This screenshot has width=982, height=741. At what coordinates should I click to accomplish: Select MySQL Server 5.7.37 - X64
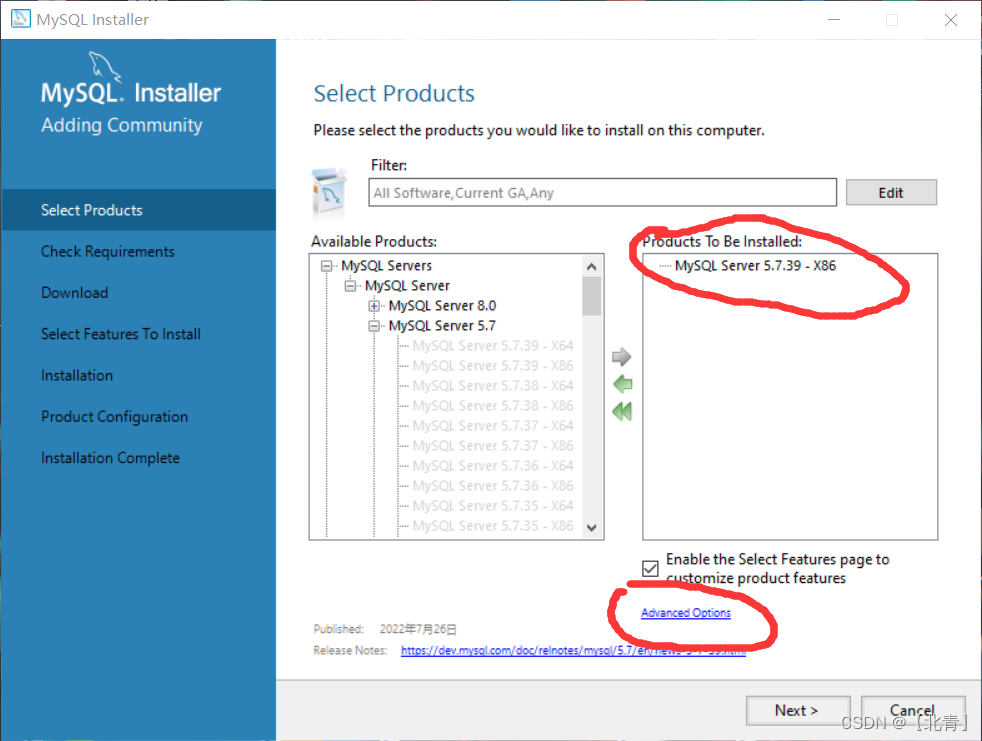click(493, 426)
